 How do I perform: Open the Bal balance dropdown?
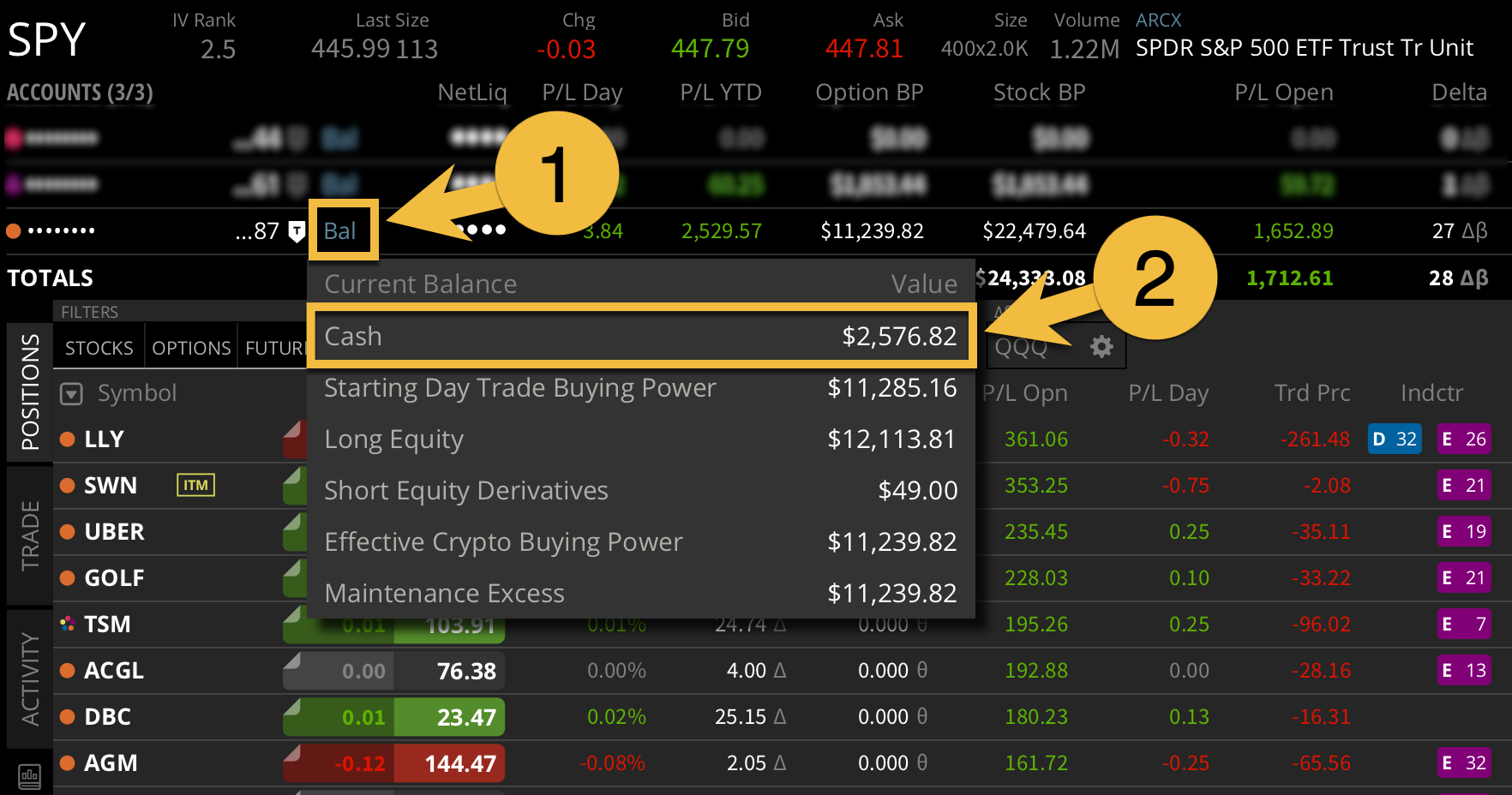point(342,230)
